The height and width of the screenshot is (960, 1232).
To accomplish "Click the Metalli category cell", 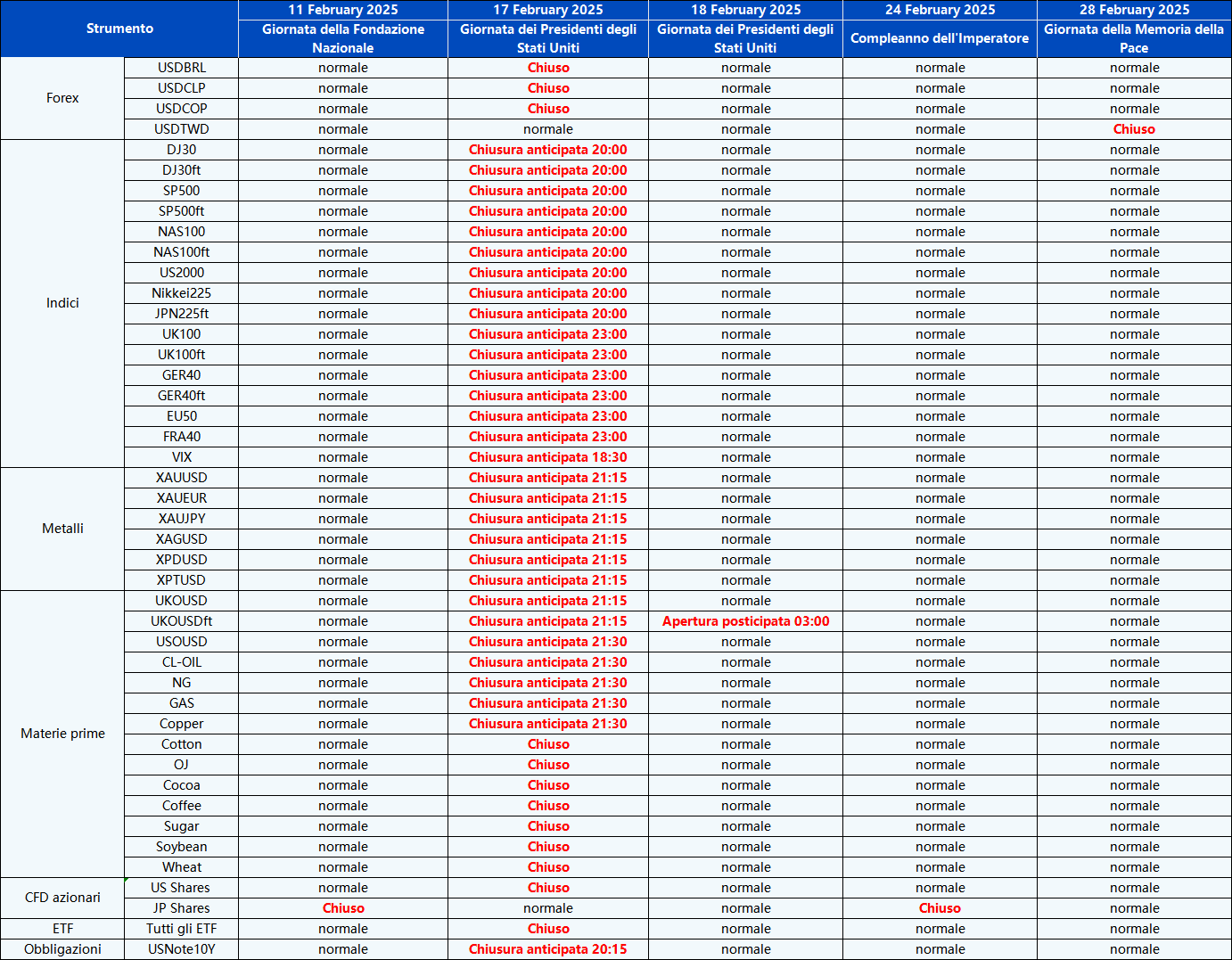I will (x=62, y=529).
